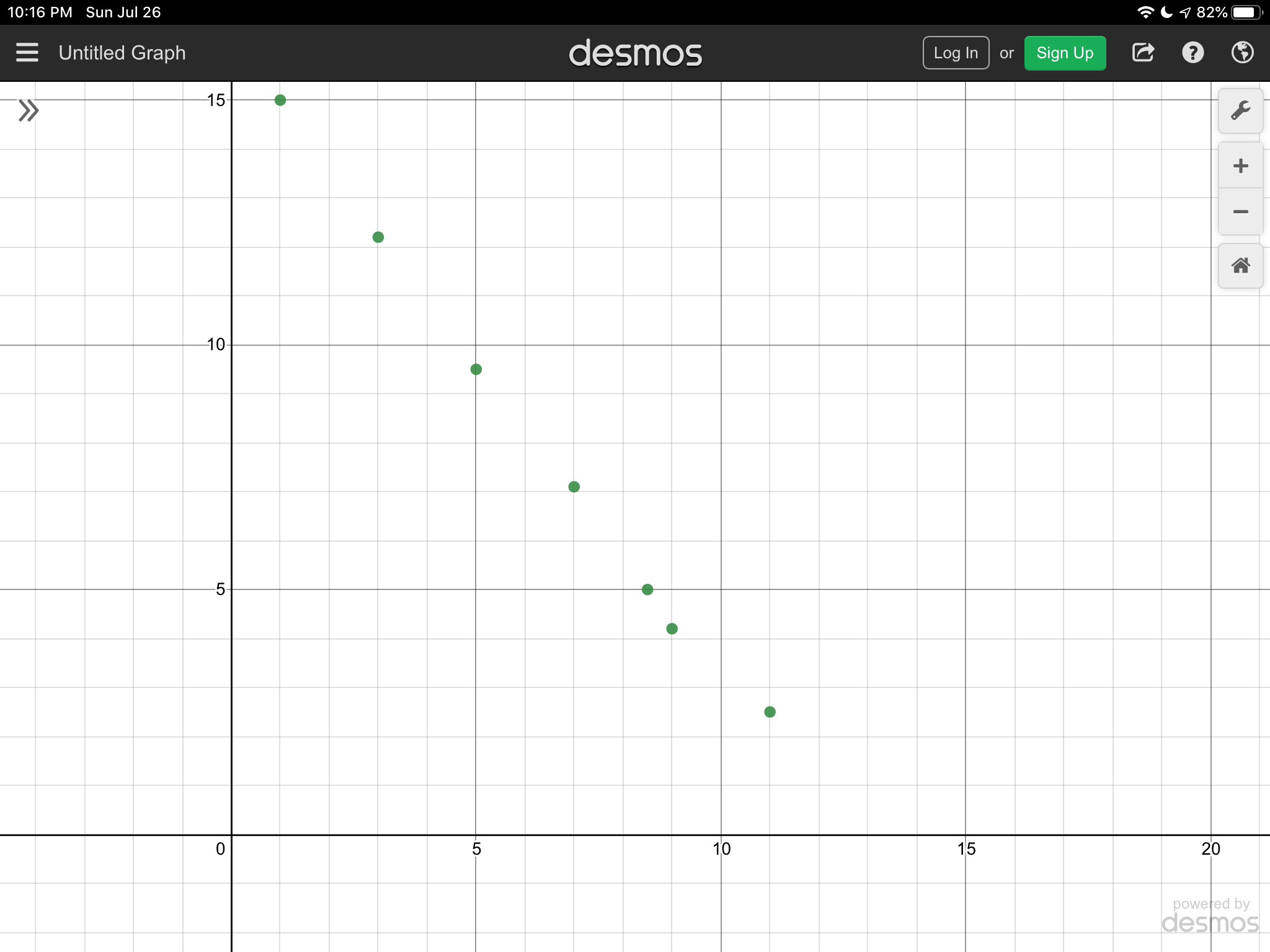Viewport: 1270px width, 952px height.
Task: Click the desmos logo in header
Action: click(635, 53)
